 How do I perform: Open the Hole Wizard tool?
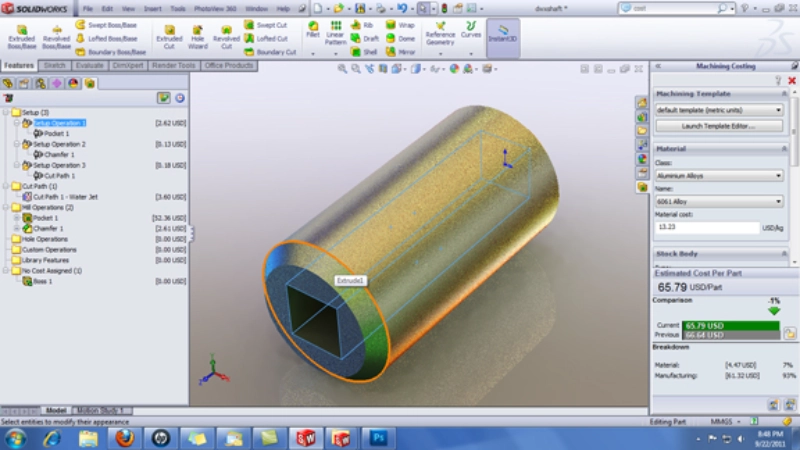pyautogui.click(x=196, y=33)
